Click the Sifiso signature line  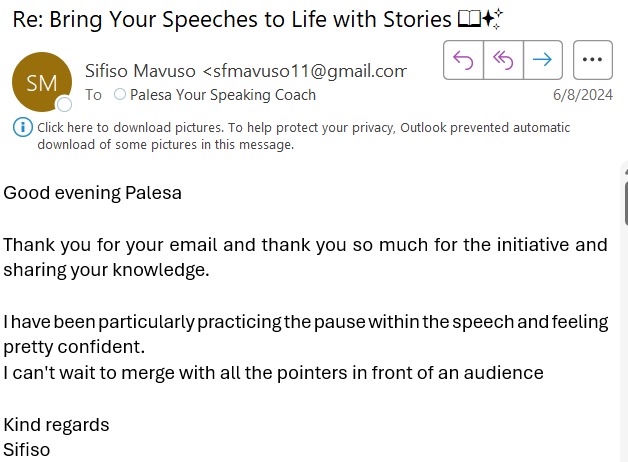26,450
